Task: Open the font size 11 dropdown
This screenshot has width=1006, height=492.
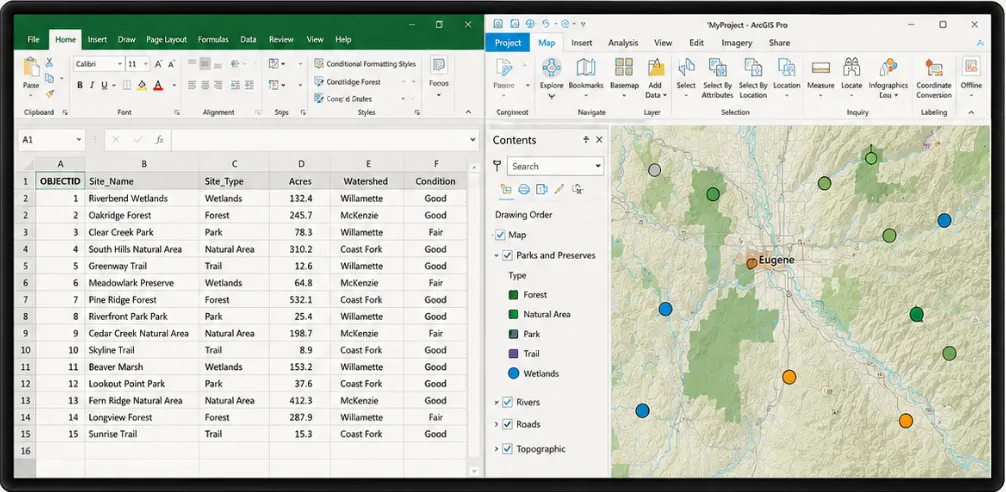Action: point(146,64)
